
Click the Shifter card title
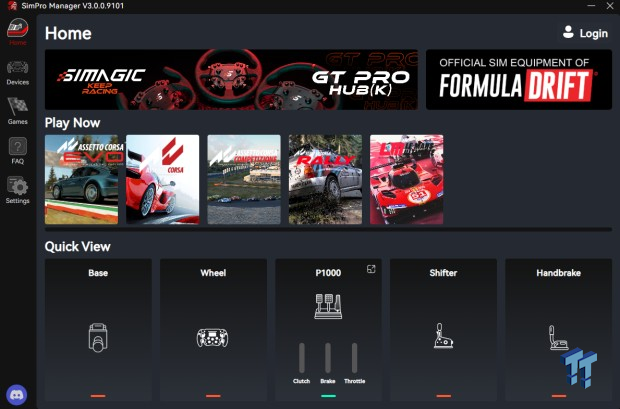click(x=443, y=273)
